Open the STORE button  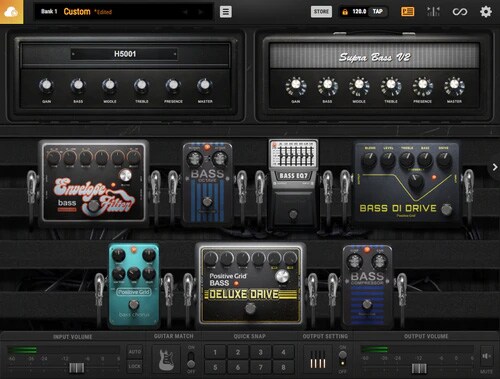(x=321, y=12)
